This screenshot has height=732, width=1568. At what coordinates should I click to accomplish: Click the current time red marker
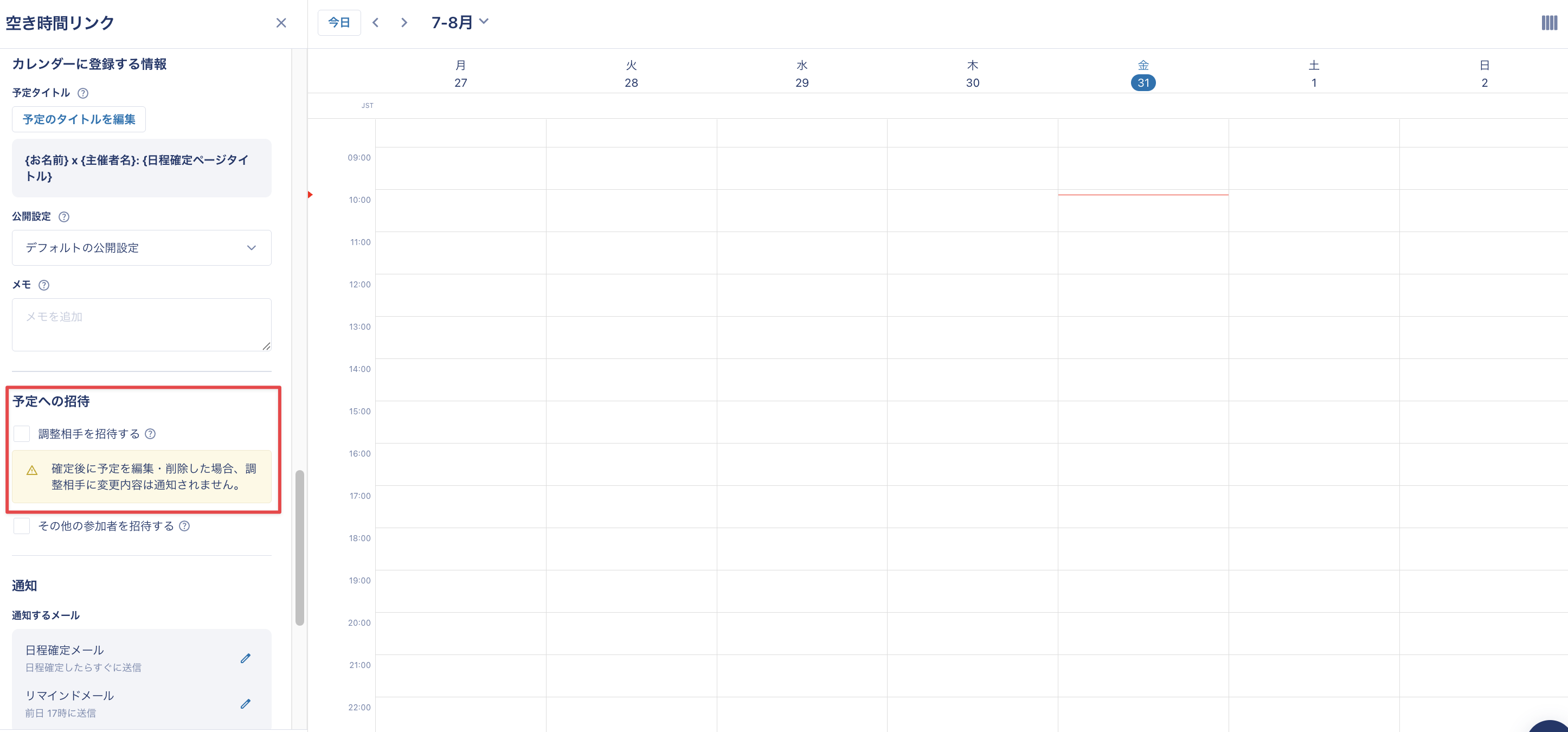coord(311,195)
